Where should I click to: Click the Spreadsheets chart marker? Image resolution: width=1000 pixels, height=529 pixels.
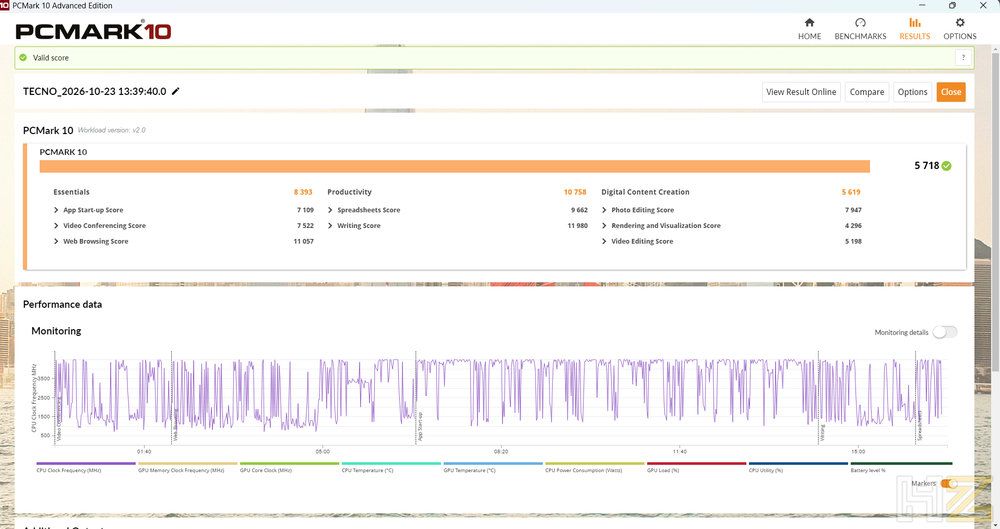(x=920, y=425)
